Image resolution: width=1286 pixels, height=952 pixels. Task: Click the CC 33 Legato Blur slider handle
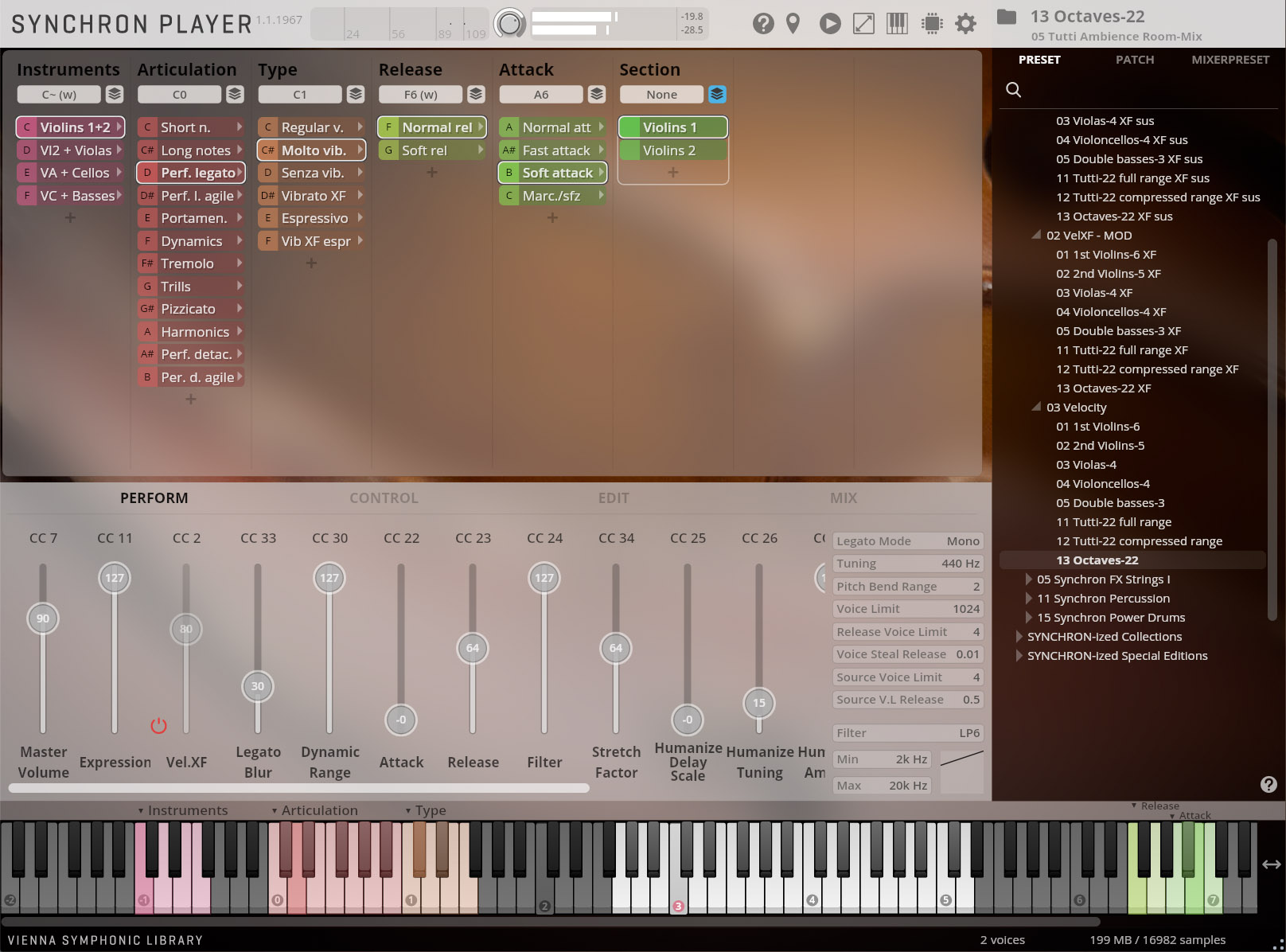[x=258, y=686]
